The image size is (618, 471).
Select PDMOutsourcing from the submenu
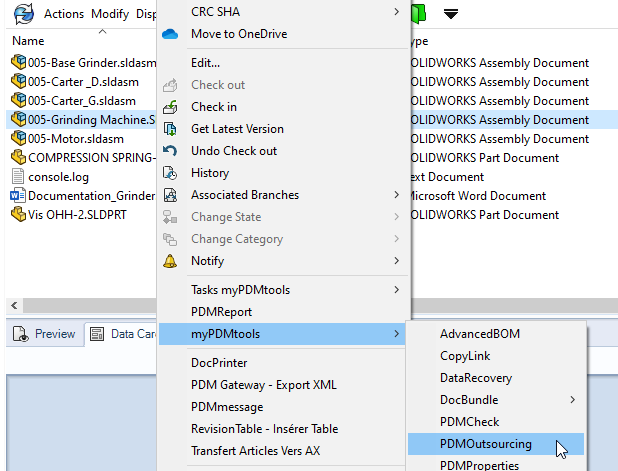tap(486, 444)
